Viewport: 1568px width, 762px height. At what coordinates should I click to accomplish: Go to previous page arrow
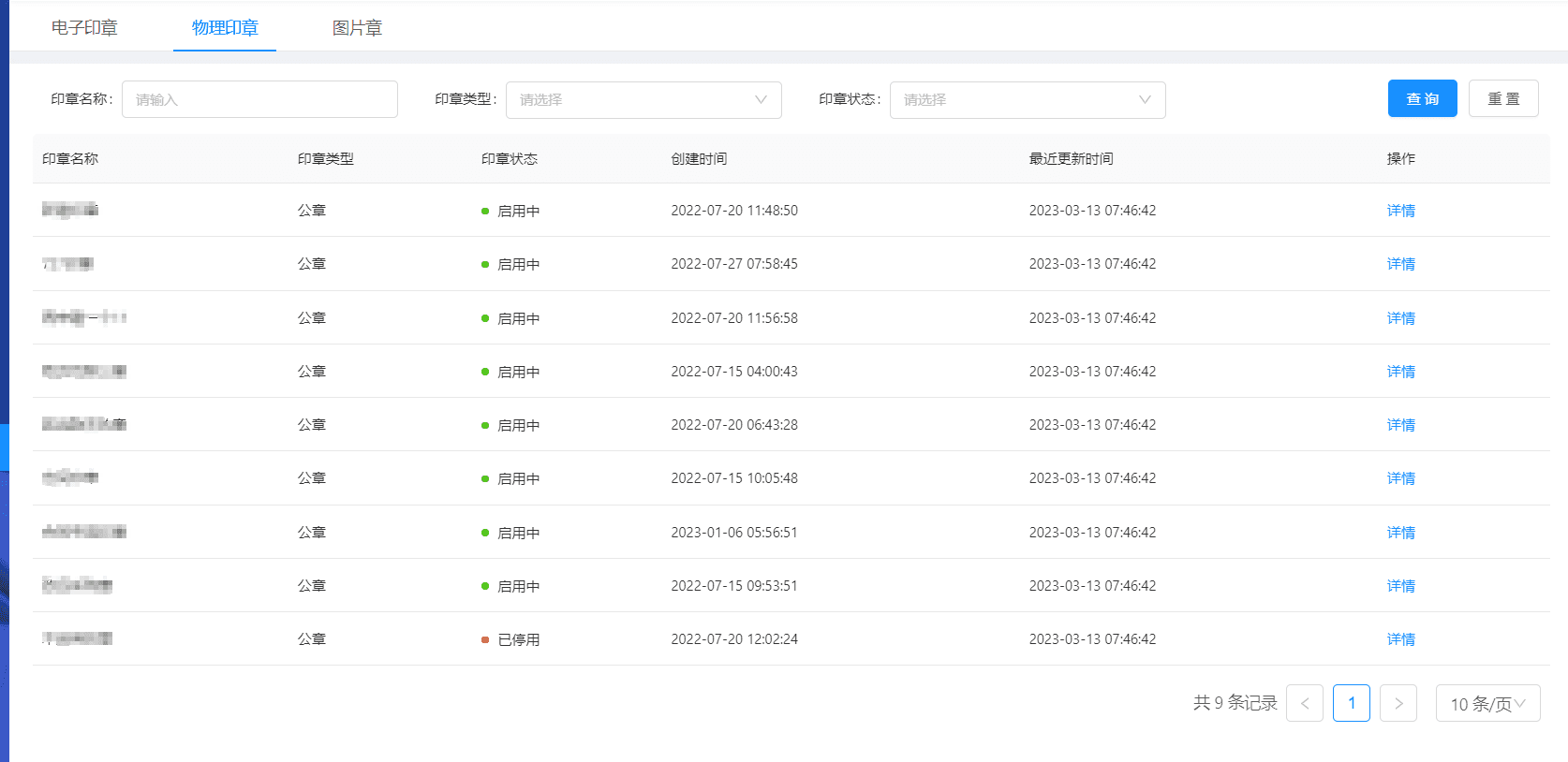point(1305,703)
